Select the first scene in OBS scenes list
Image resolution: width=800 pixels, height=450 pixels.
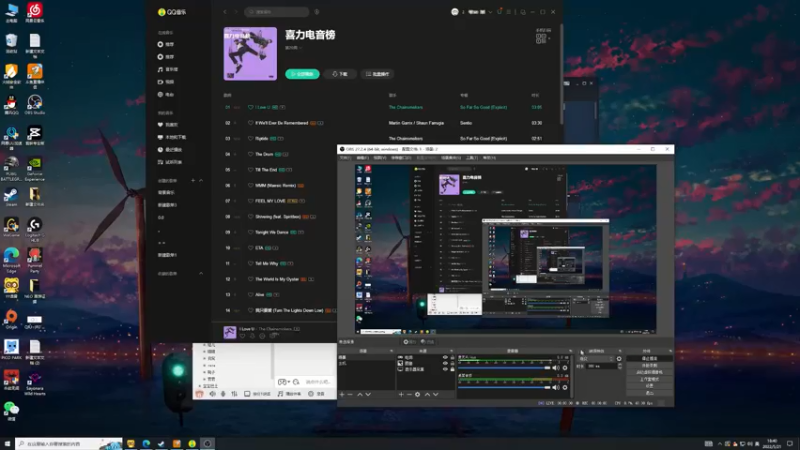click(x=366, y=358)
